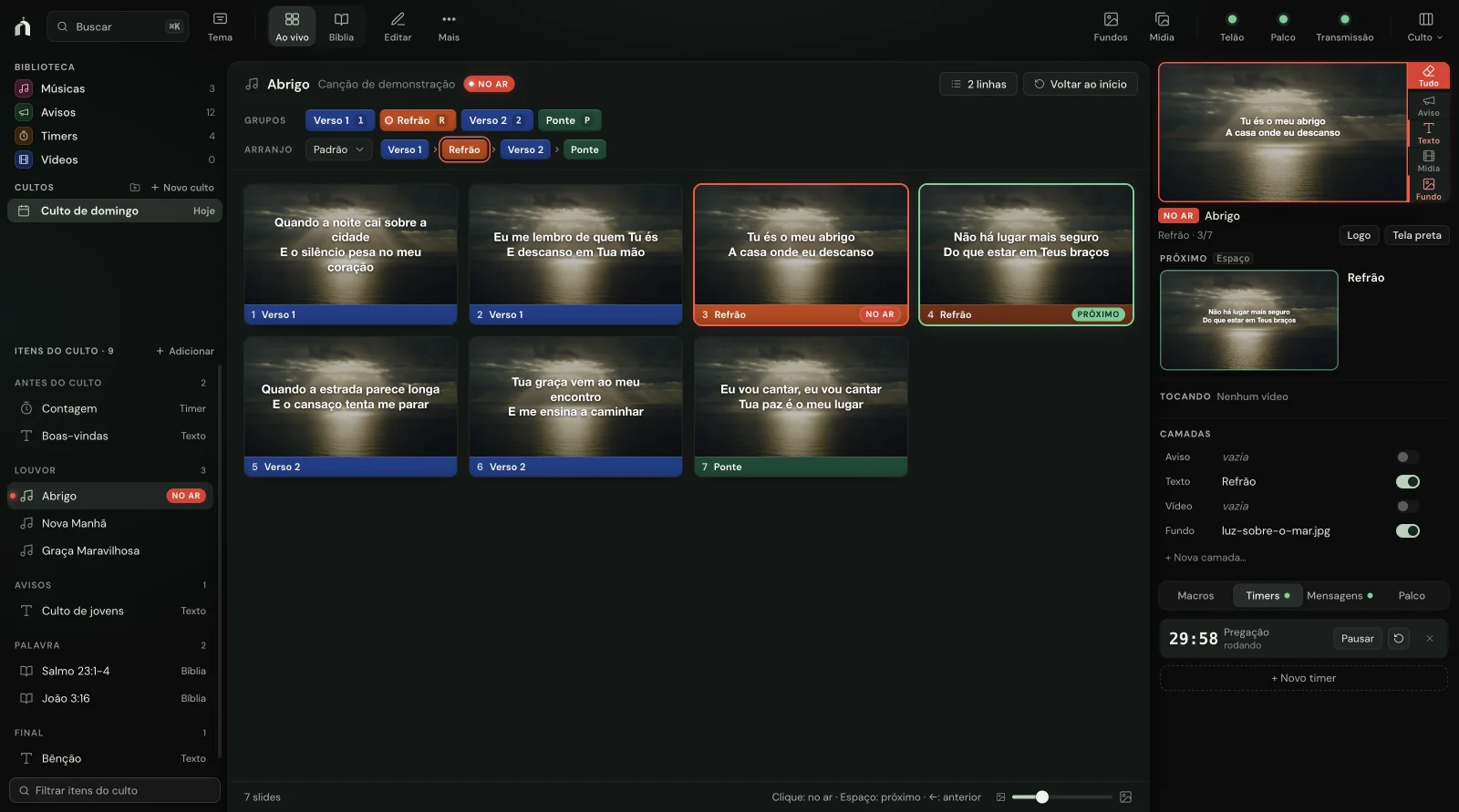Viewport: 1459px width, 812px height.
Task: Toggle the 2 linhas view option
Action: coord(978,84)
